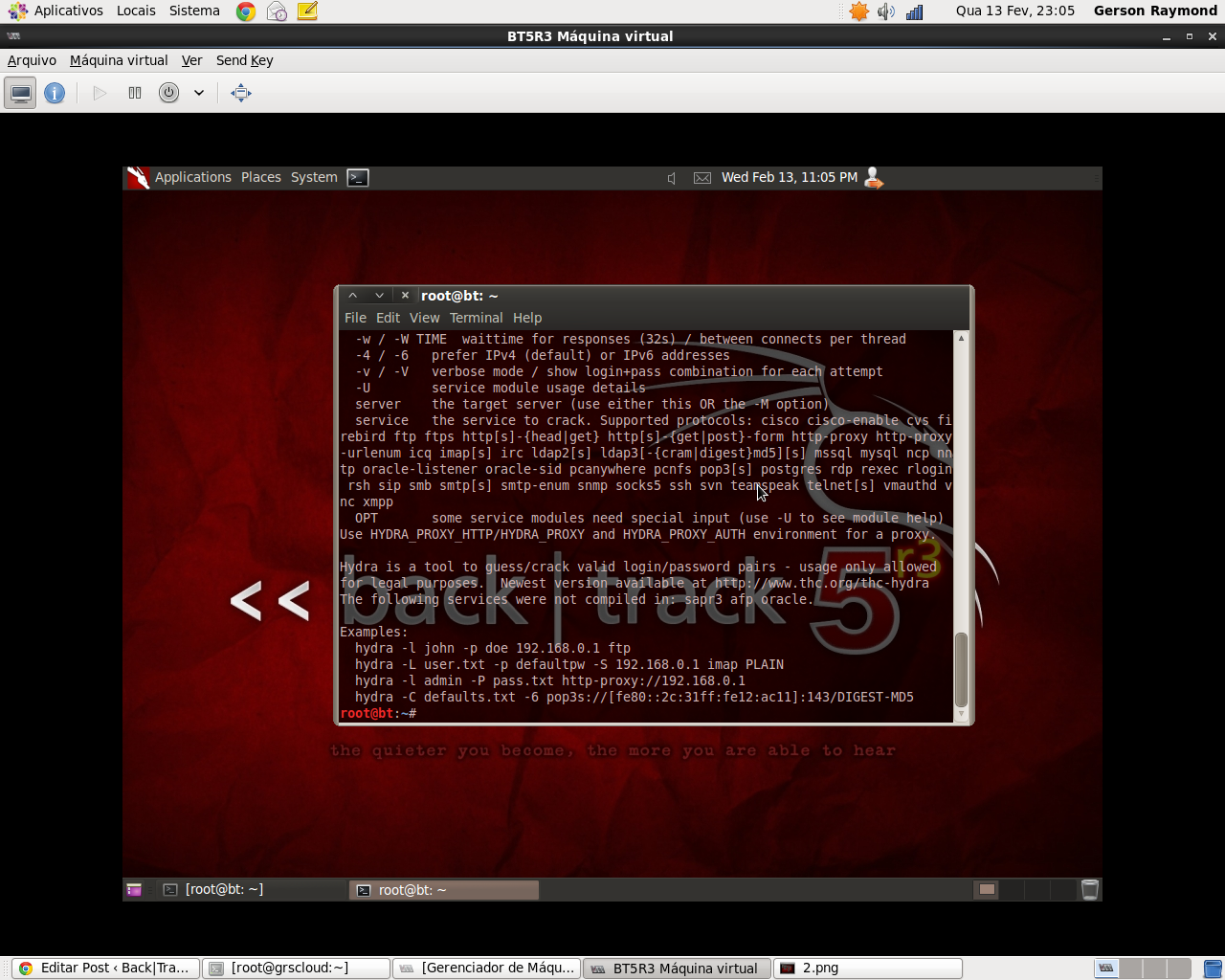Screen dimensions: 1225x980
Task: Click the terminal window down-arrow title button
Action: click(x=379, y=296)
